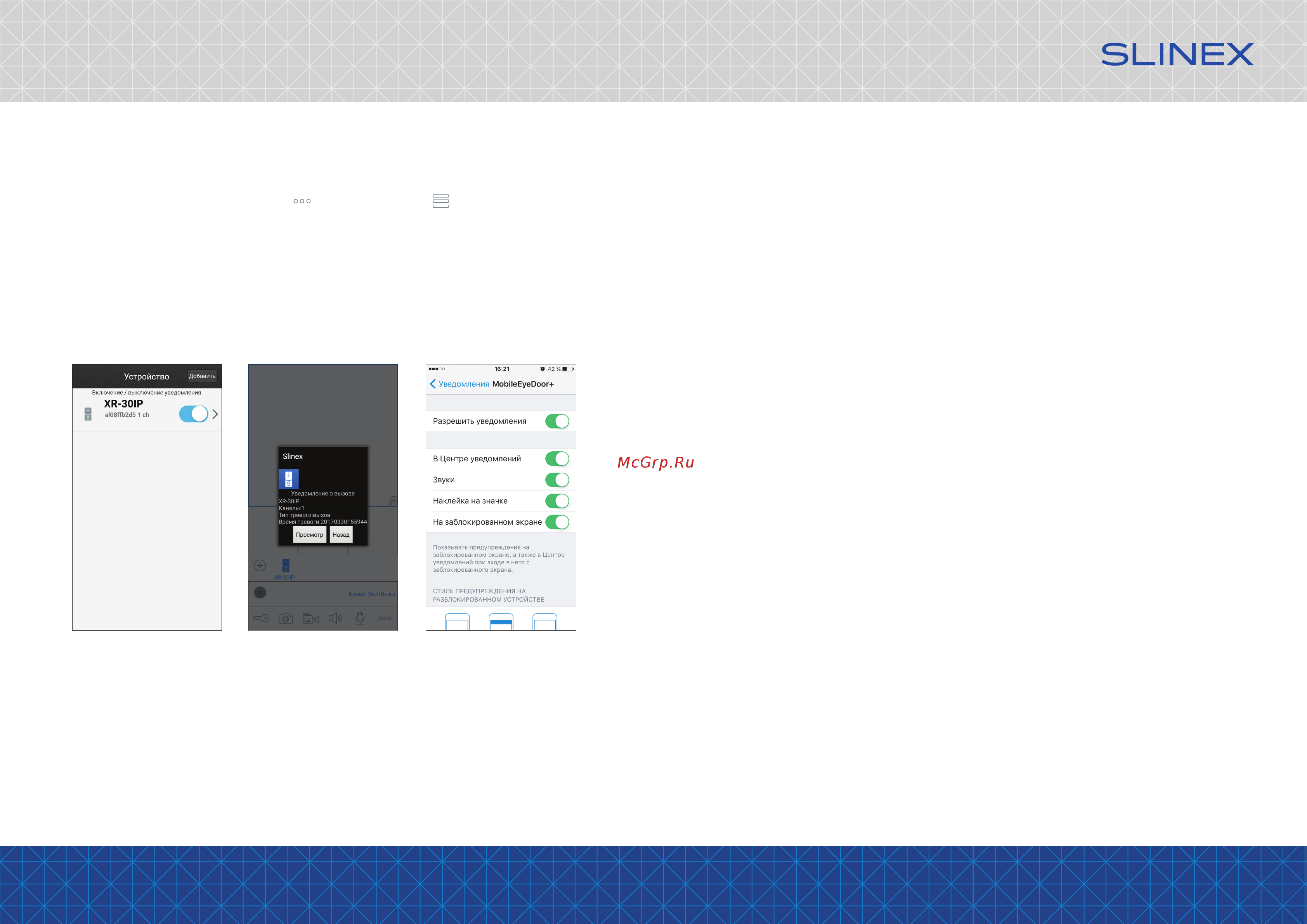Tap the XR-30IP device name in the list
This screenshot has height=924, width=1307.
(x=123, y=404)
